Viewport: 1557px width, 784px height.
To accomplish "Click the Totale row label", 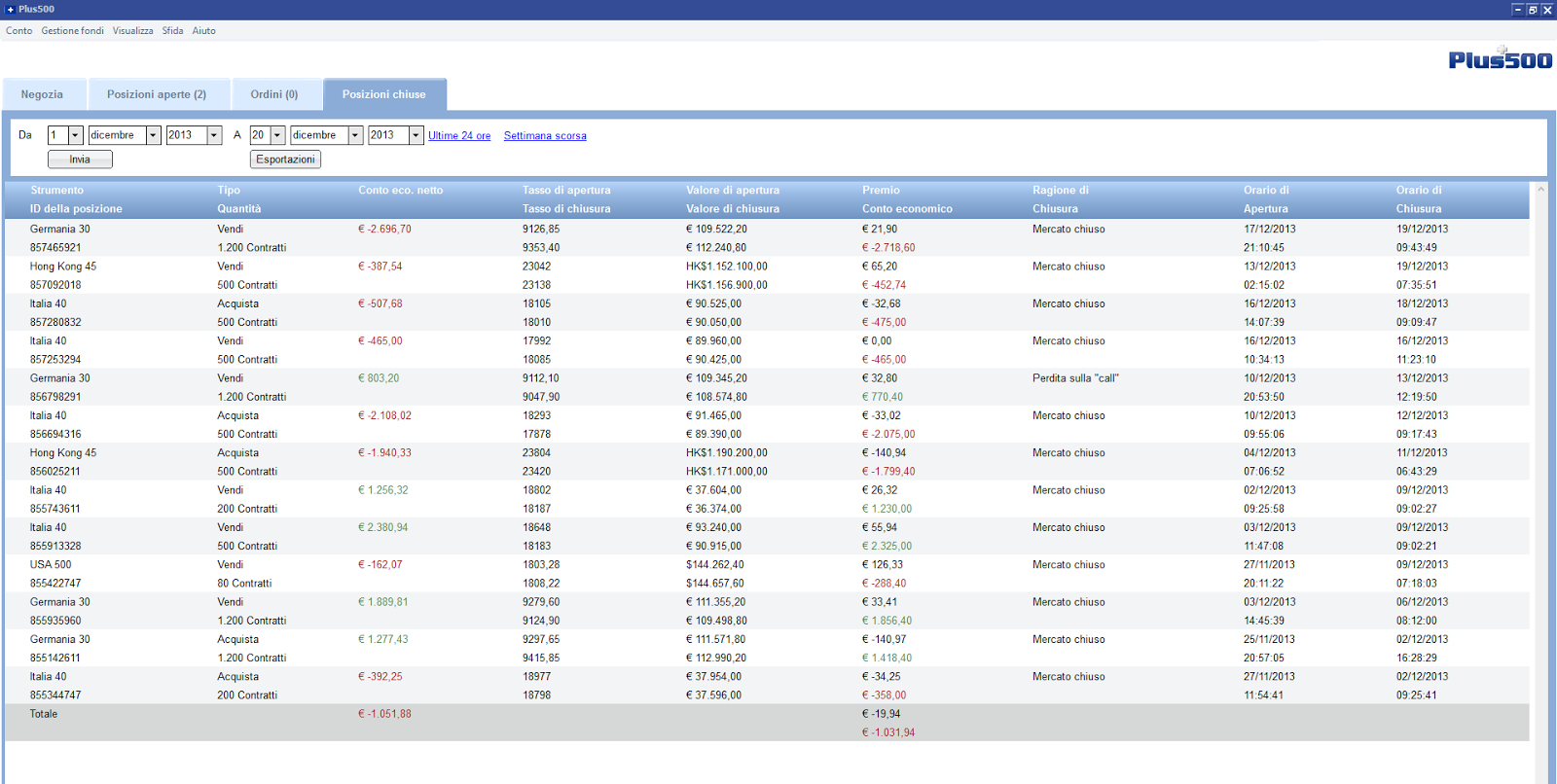I will pyautogui.click(x=44, y=714).
